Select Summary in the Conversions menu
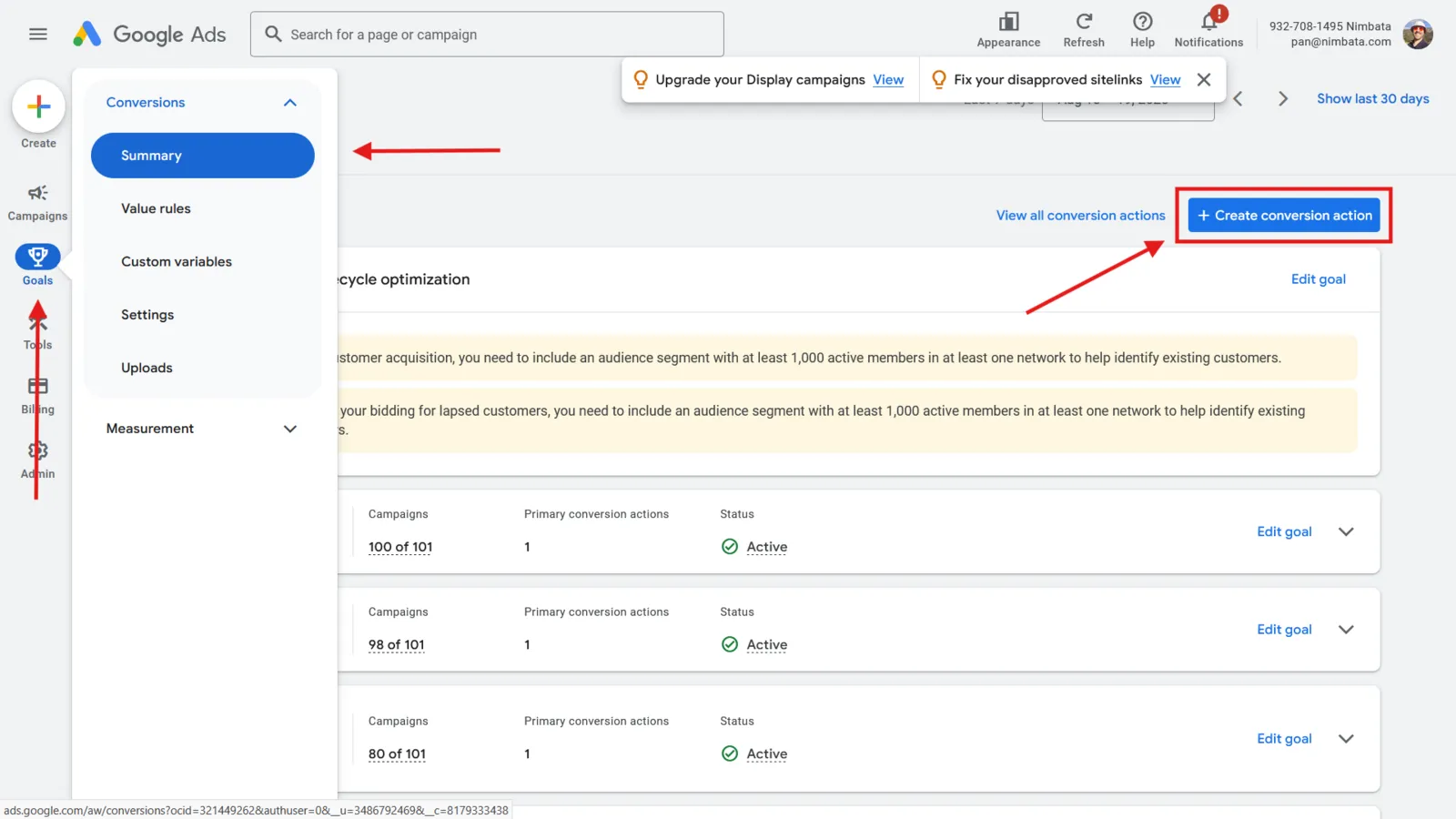Image resolution: width=1456 pixels, height=819 pixels. point(203,156)
